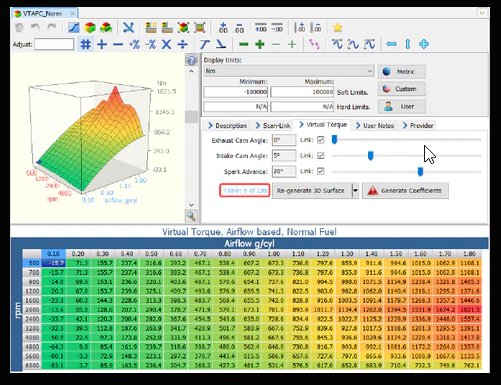Click the blue help circle icon beside graph
Viewport: 501px width, 385px height.
click(x=191, y=60)
